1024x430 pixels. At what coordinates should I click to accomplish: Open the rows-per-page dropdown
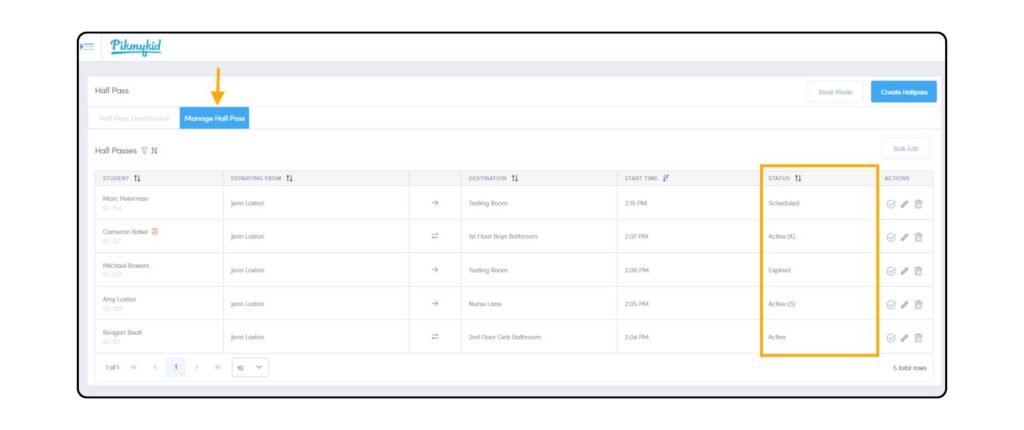click(x=250, y=368)
